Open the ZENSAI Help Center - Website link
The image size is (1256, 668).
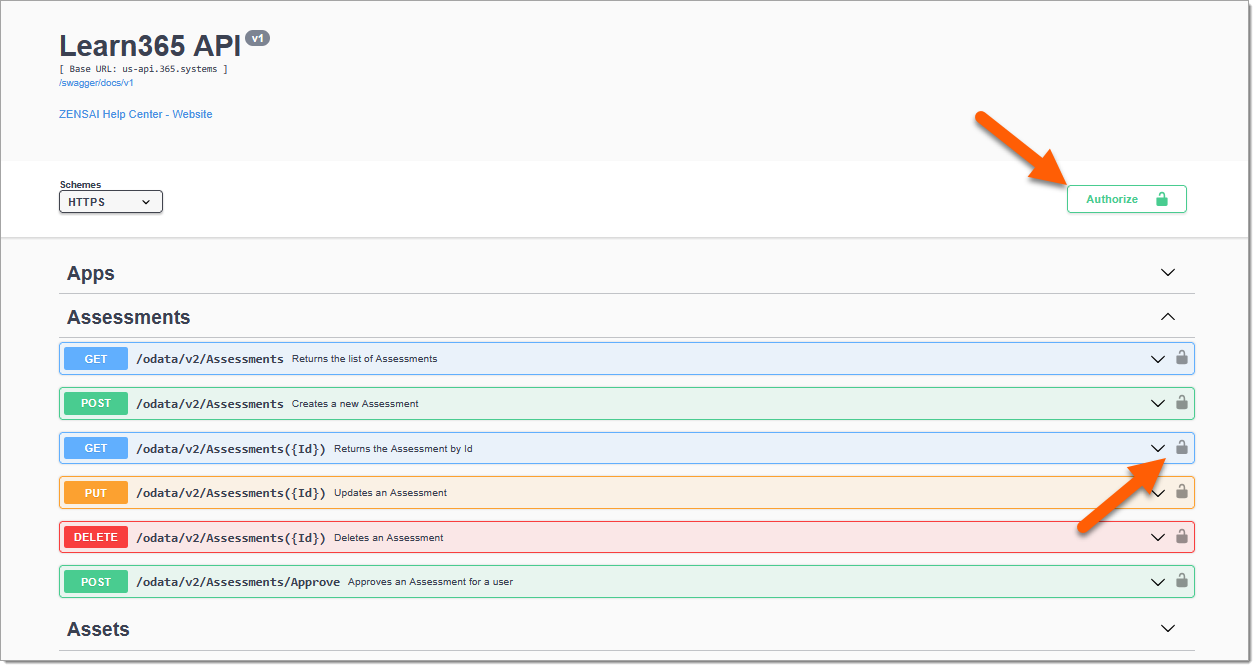pyautogui.click(x=135, y=114)
